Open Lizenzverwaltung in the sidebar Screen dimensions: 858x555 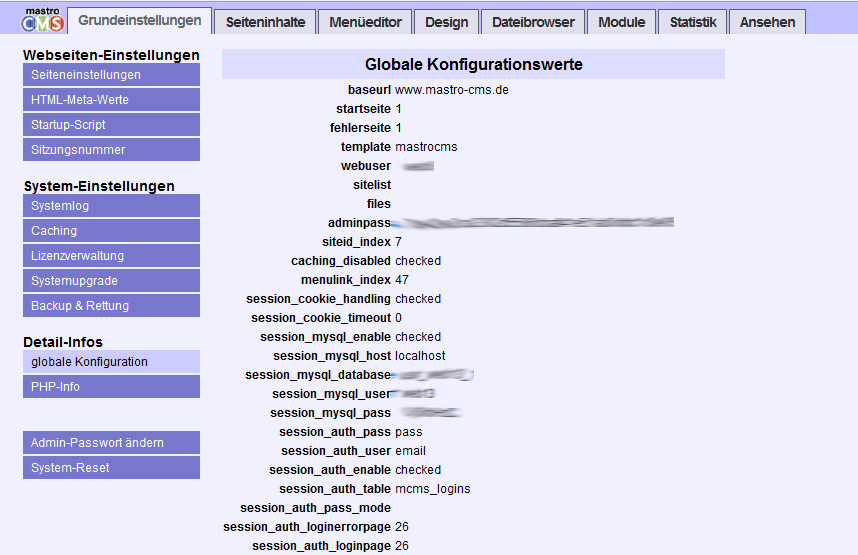pos(111,256)
